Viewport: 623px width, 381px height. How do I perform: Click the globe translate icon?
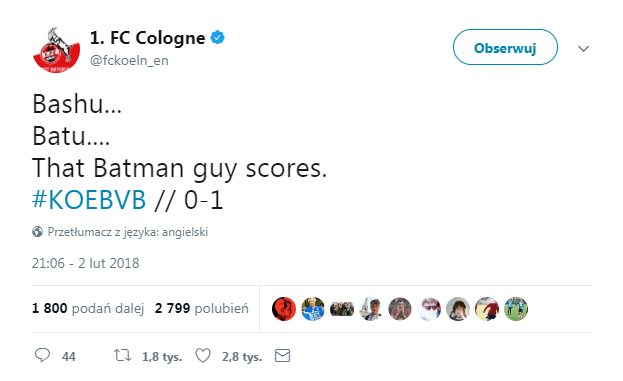(x=37, y=232)
